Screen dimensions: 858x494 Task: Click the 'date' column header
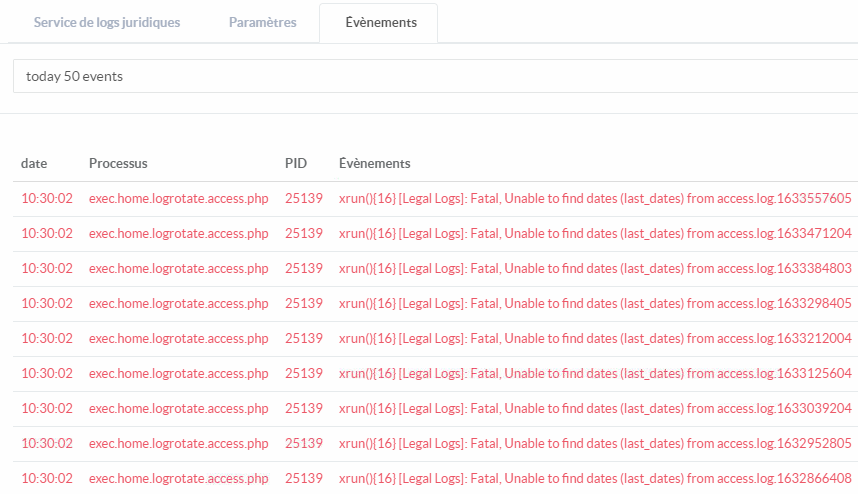[34, 164]
